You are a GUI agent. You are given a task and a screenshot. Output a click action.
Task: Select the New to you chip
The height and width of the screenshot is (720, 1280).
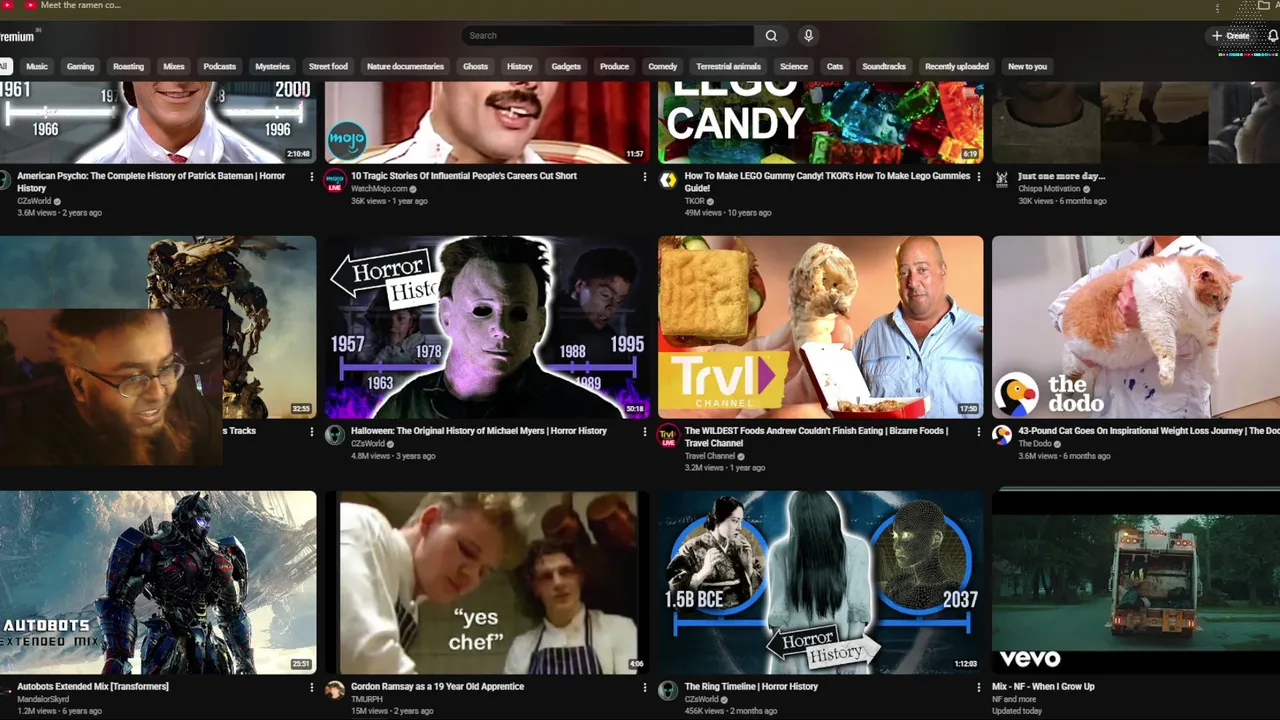pyautogui.click(x=1027, y=66)
